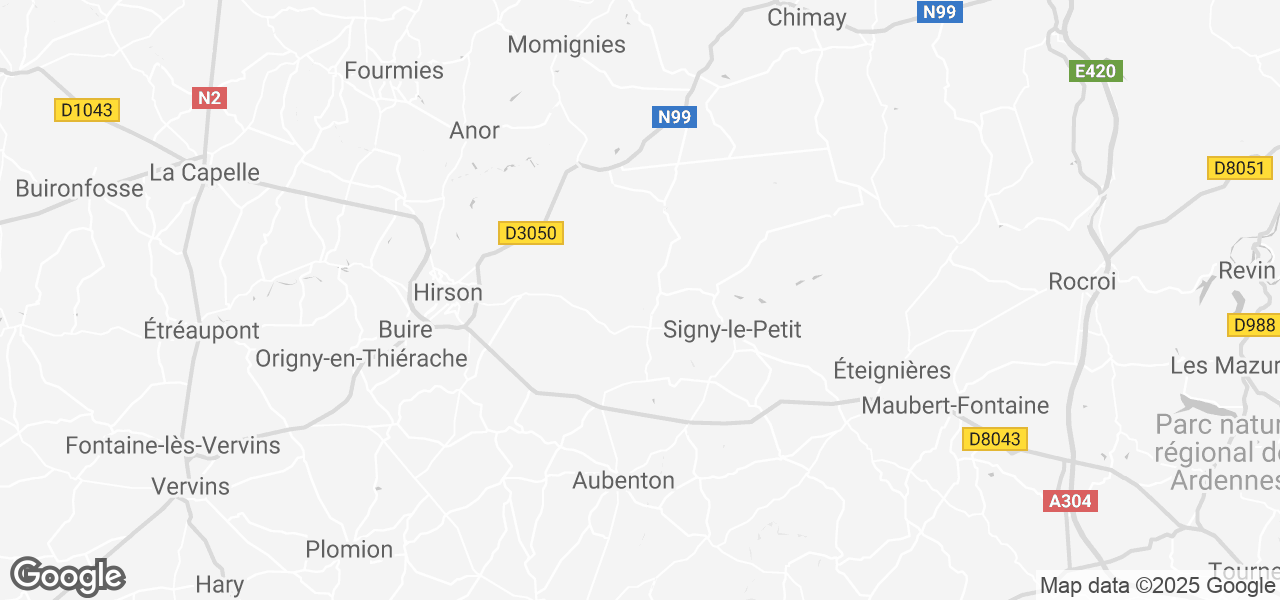Image resolution: width=1280 pixels, height=600 pixels.
Task: Click the green E420 highway shield
Action: 1096,71
